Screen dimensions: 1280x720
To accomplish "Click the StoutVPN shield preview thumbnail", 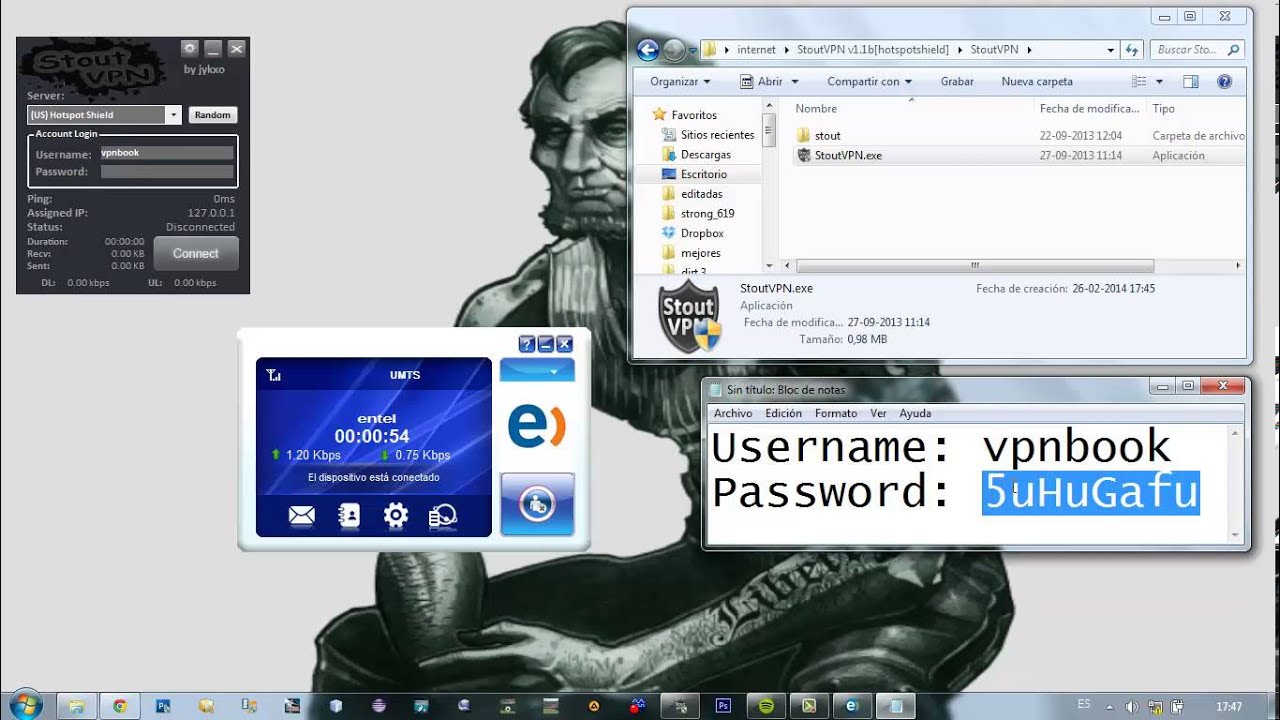I will point(689,317).
